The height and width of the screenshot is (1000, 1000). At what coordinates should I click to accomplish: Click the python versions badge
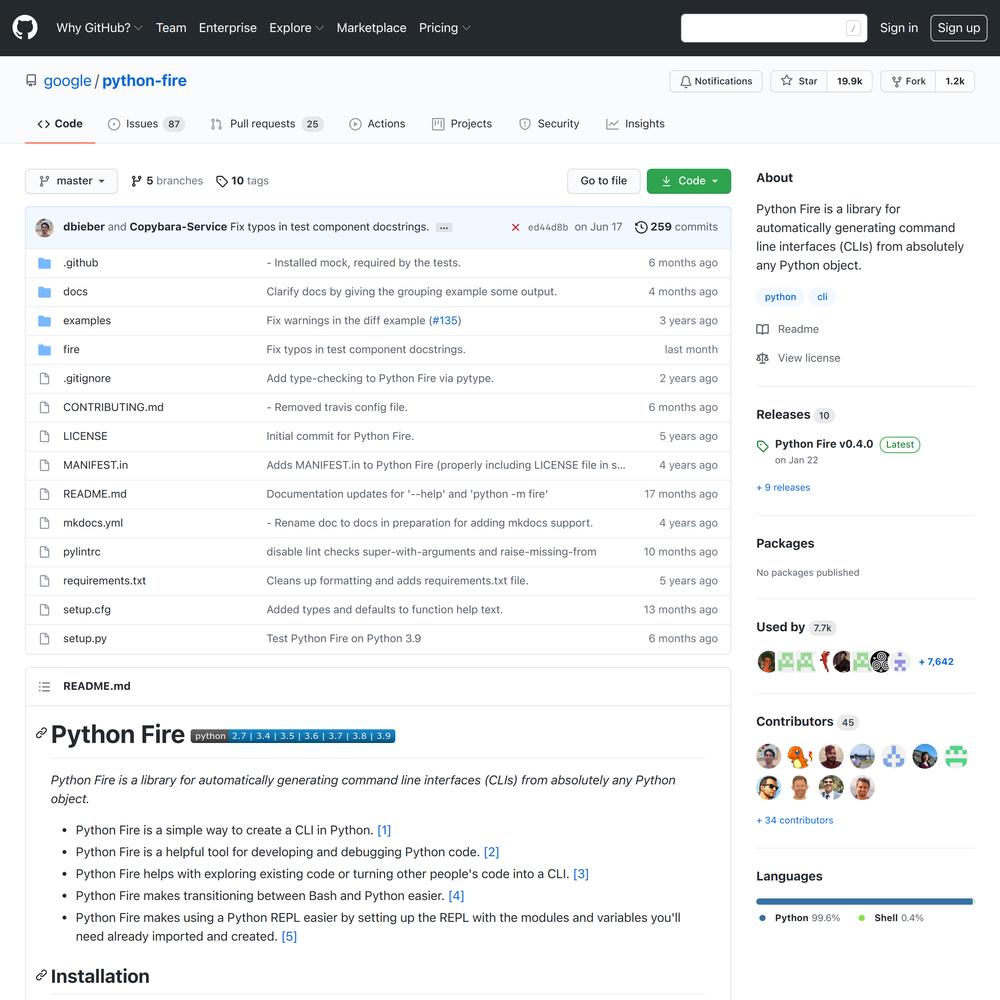[293, 736]
